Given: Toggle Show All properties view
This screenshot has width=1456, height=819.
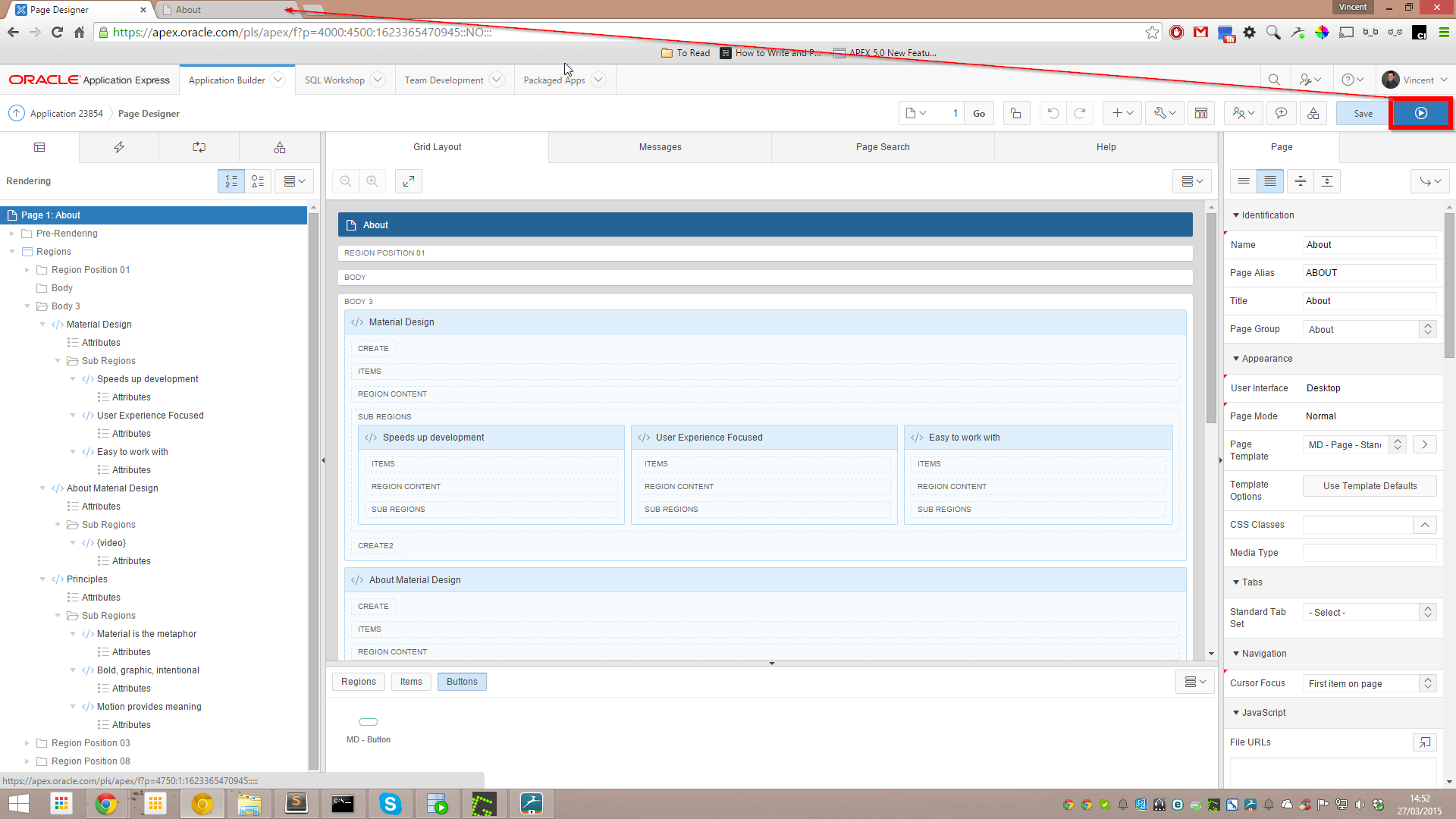Looking at the screenshot, I should 1270,181.
